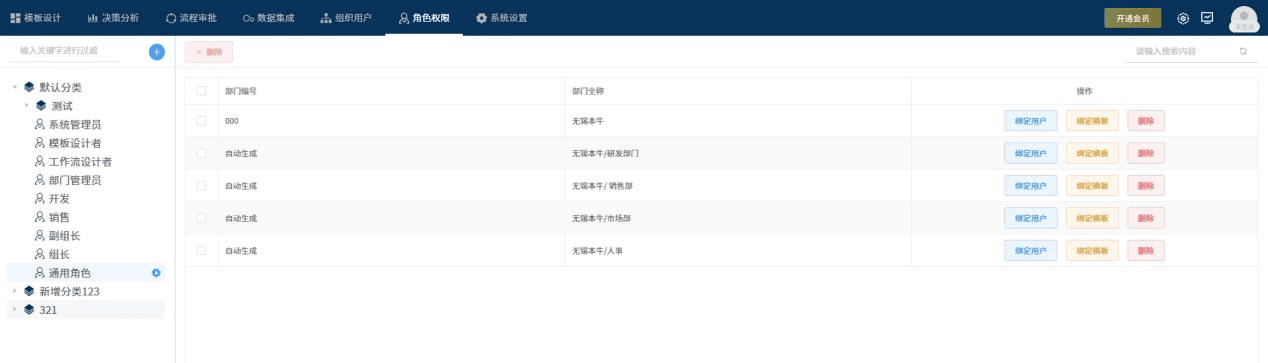Toggle the select-all checkbox in table header
The image size is (1268, 363).
pyautogui.click(x=201, y=91)
